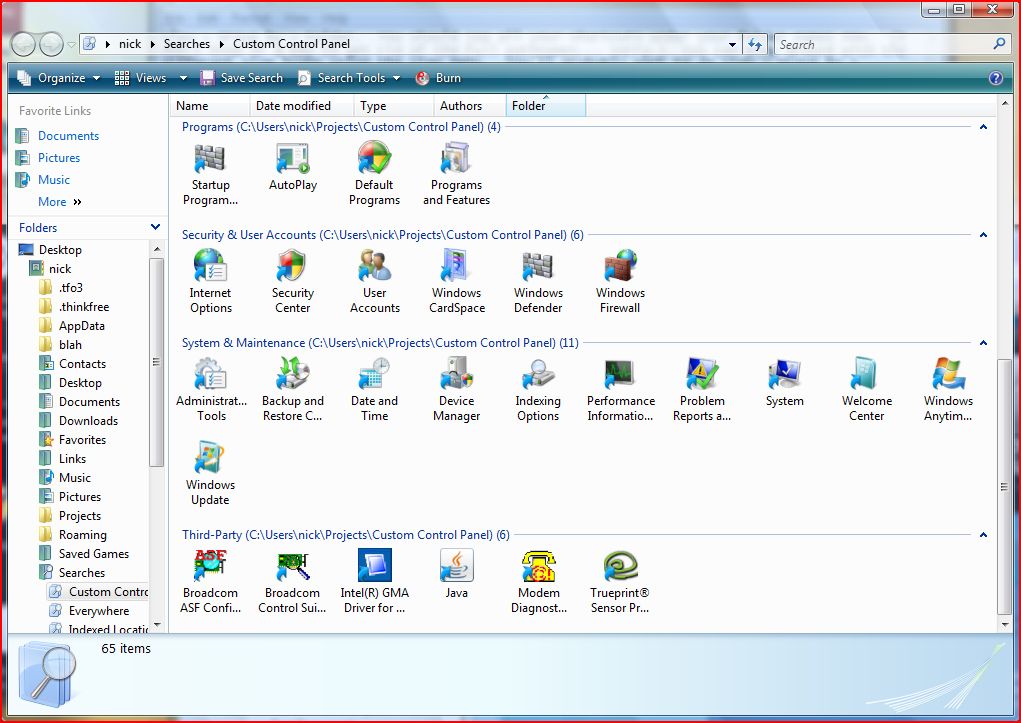Viewport: 1021px width, 723px height.
Task: Expand More favorite links
Action: pos(60,202)
